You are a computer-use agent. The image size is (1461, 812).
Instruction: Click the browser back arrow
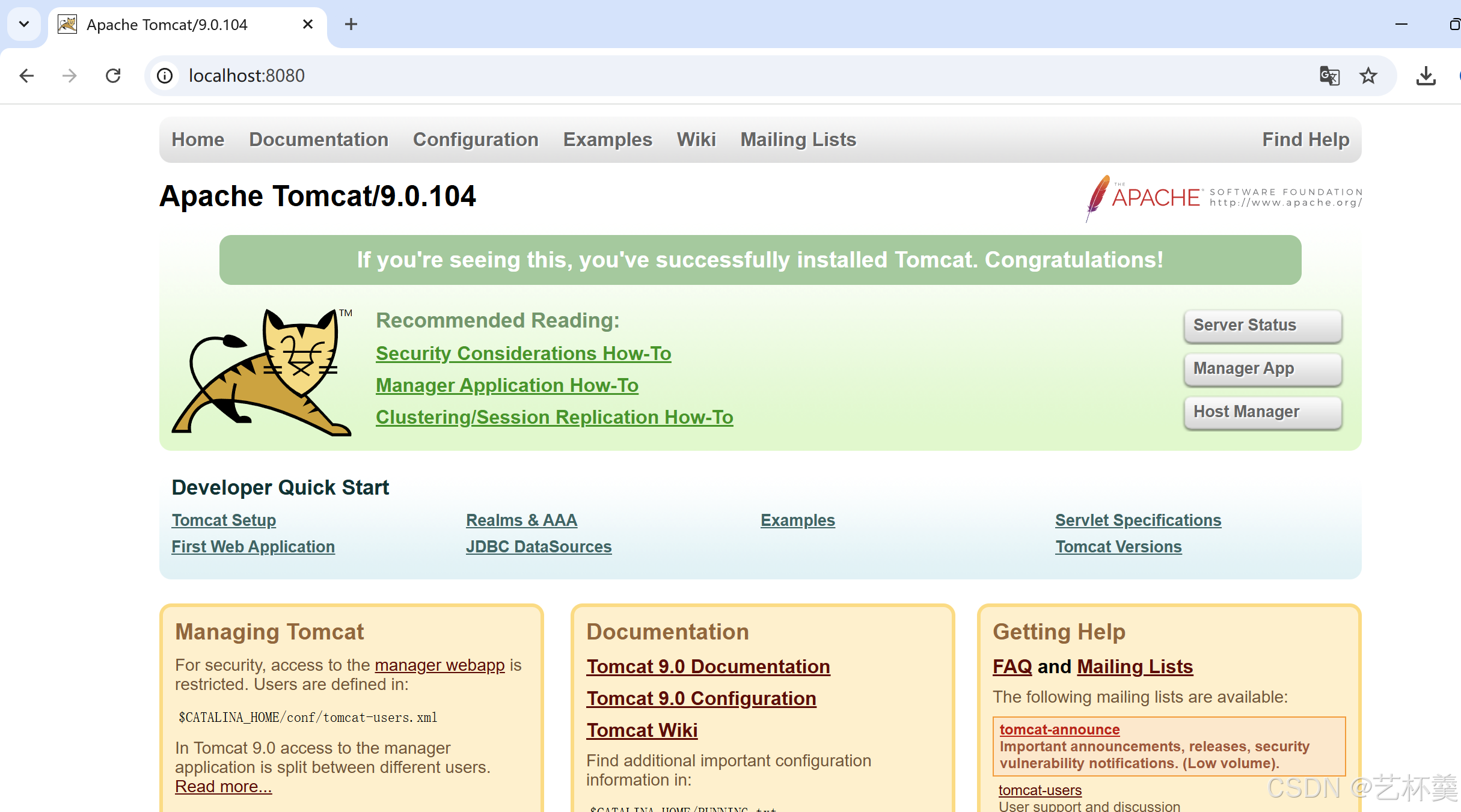26,76
